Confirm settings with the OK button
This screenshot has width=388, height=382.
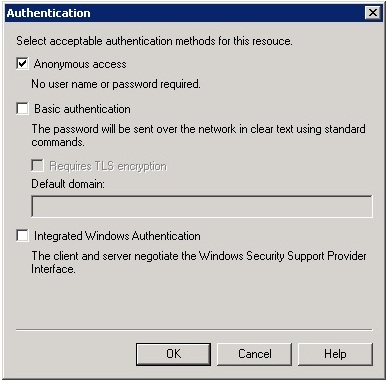pyautogui.click(x=173, y=354)
